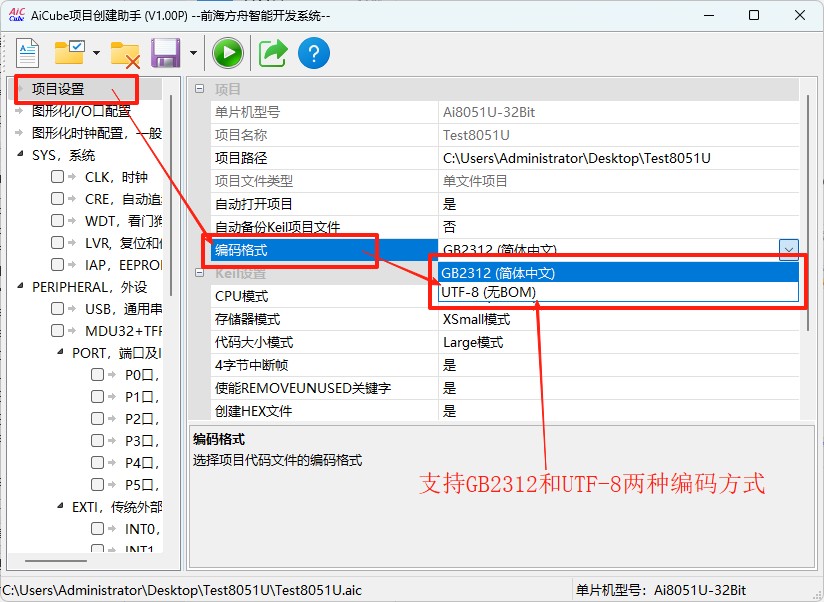Click the 项目路径 value field
Screen dimensions: 824x602
(x=619, y=158)
